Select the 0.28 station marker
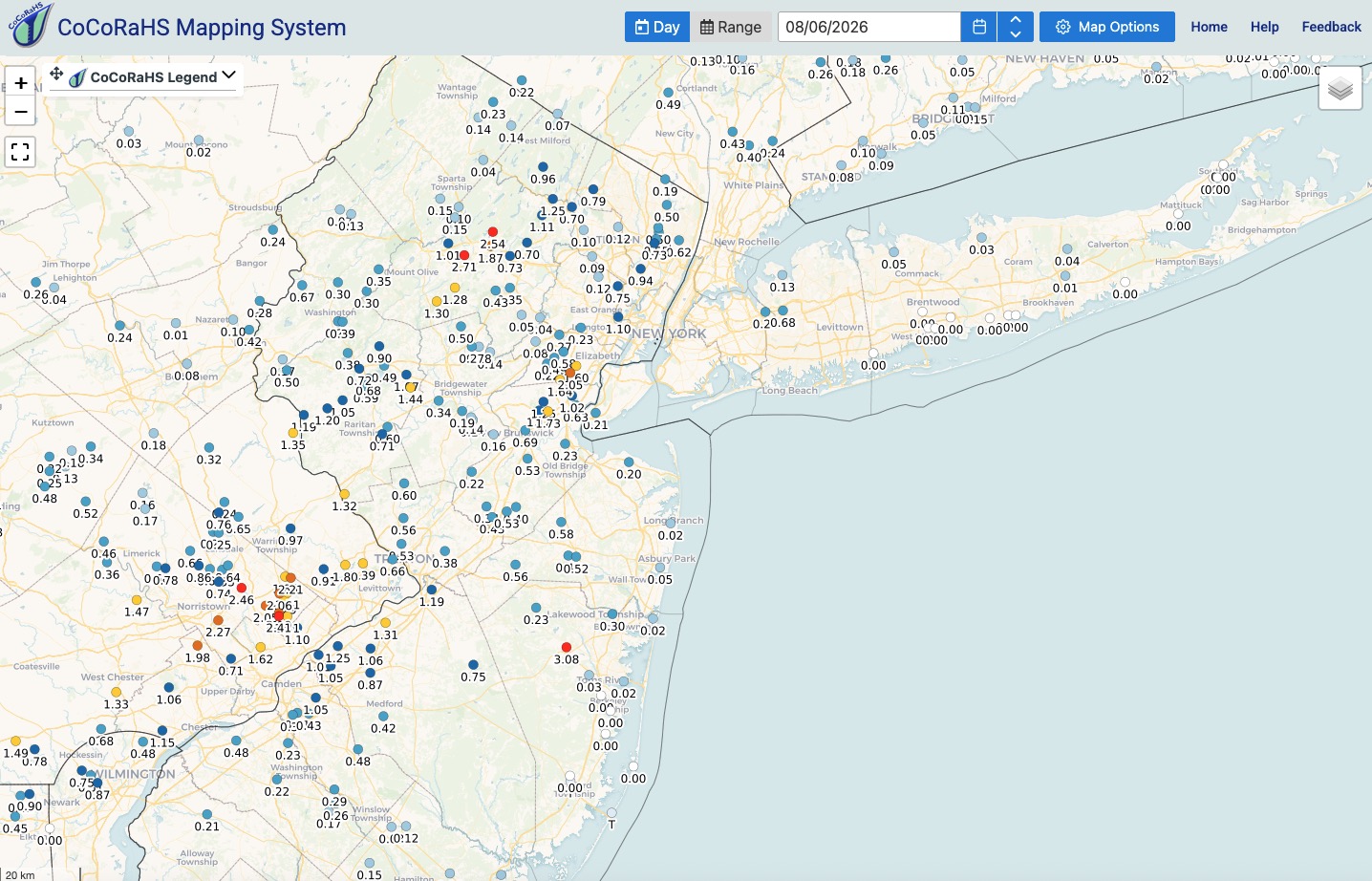This screenshot has height=881, width=1372. click(x=260, y=301)
